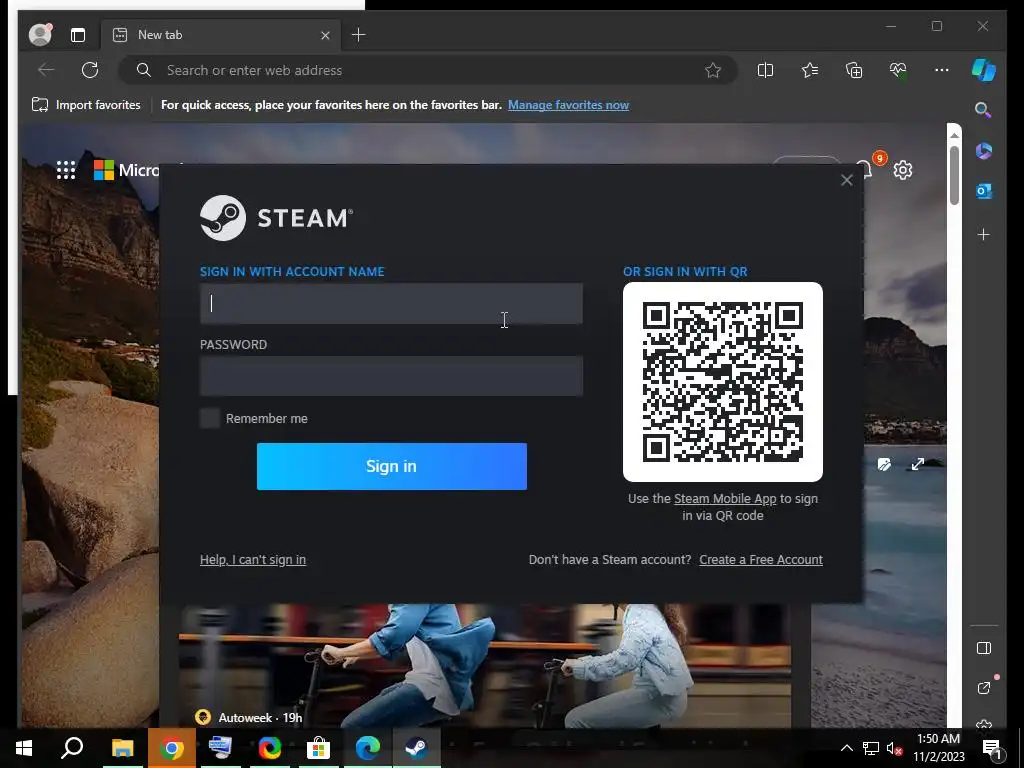Switch to Microsoft Edge in the taskbar

pyautogui.click(x=368, y=748)
